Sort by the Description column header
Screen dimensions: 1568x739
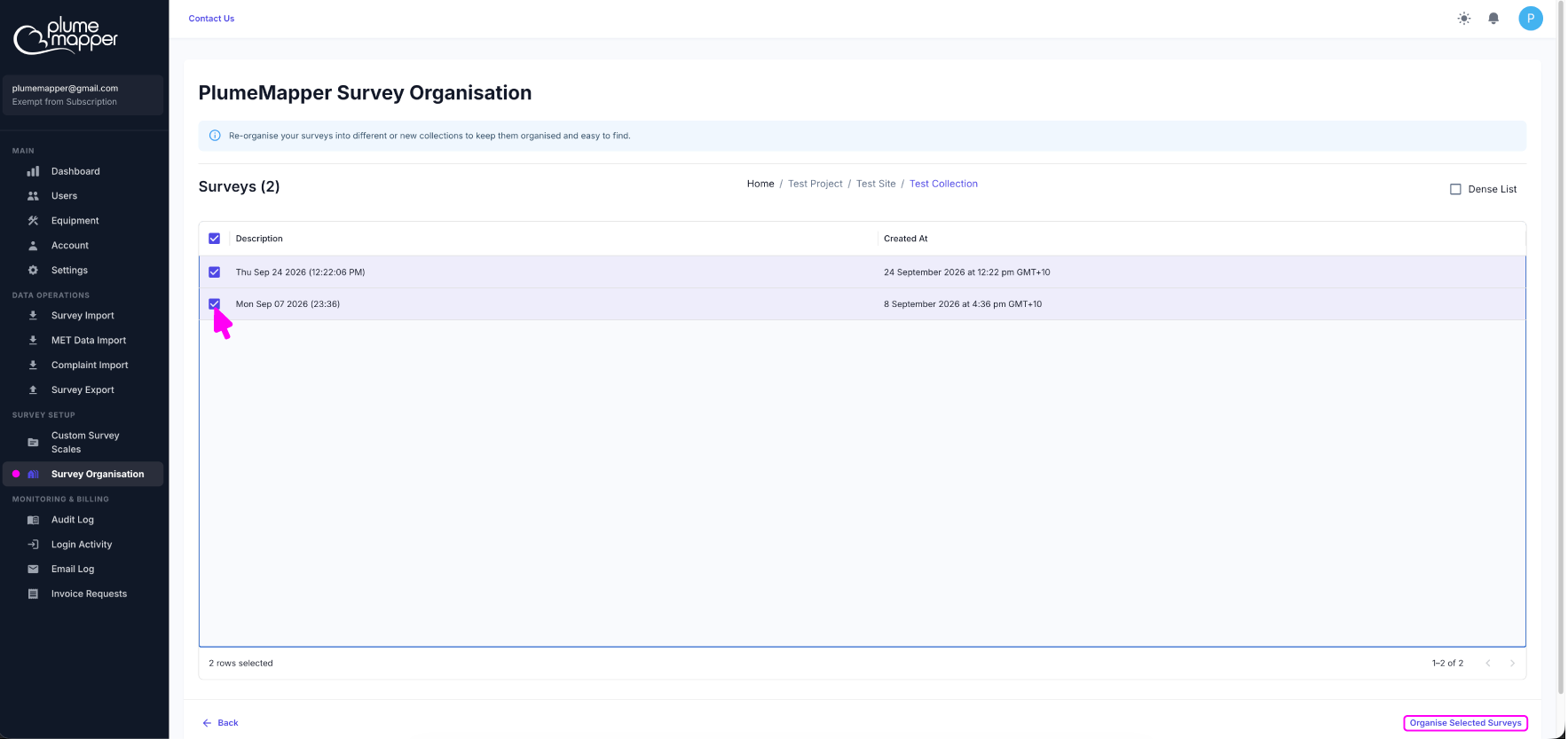(x=259, y=239)
